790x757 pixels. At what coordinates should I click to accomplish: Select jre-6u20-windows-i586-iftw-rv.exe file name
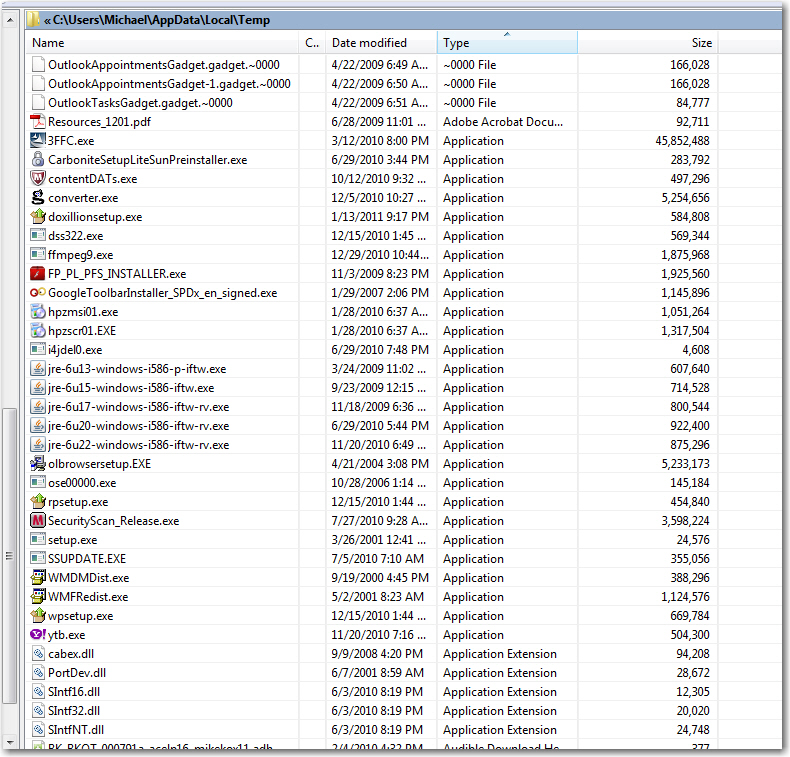(139, 426)
